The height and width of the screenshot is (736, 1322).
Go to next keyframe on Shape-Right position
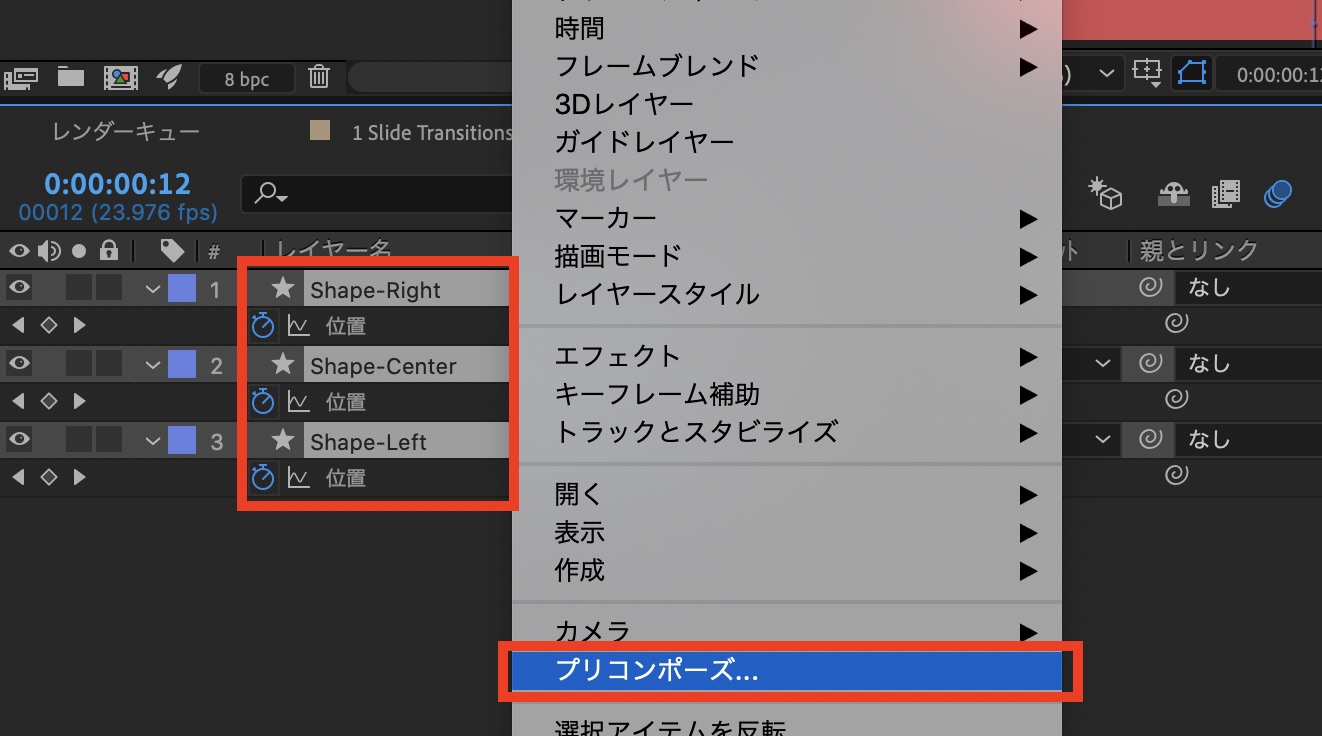click(79, 325)
